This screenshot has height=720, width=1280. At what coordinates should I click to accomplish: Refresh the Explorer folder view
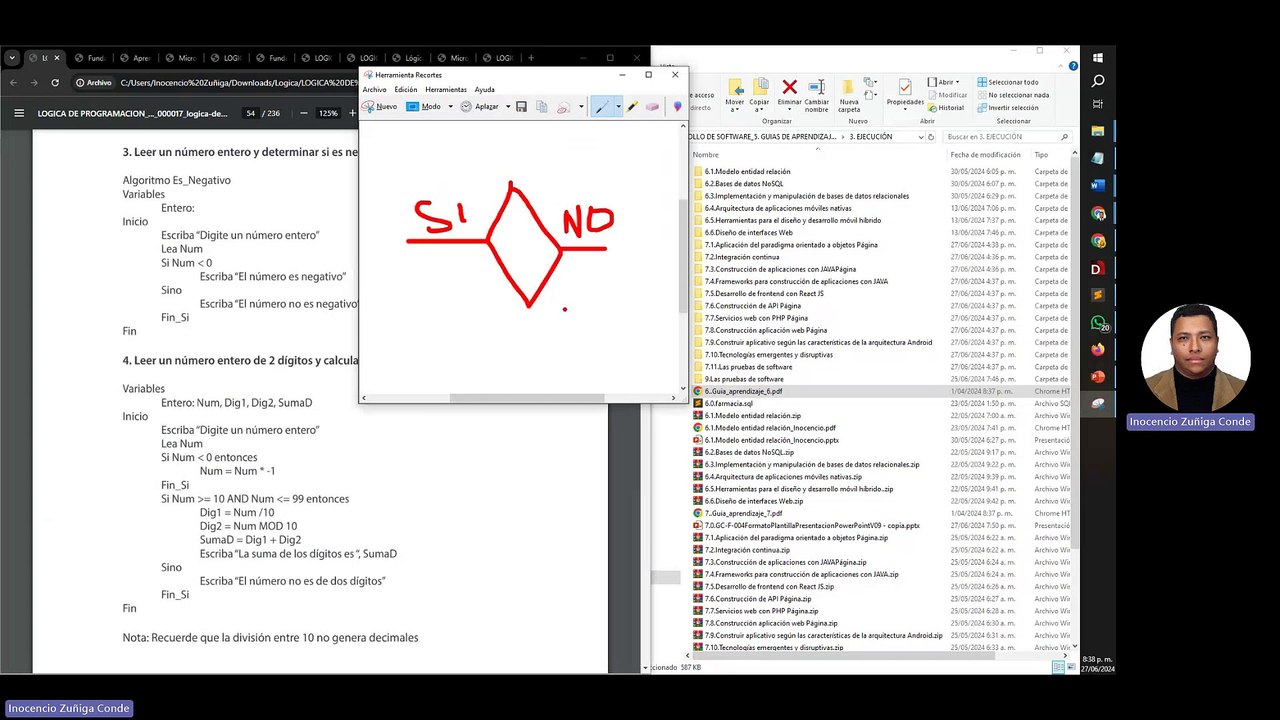pos(931,137)
